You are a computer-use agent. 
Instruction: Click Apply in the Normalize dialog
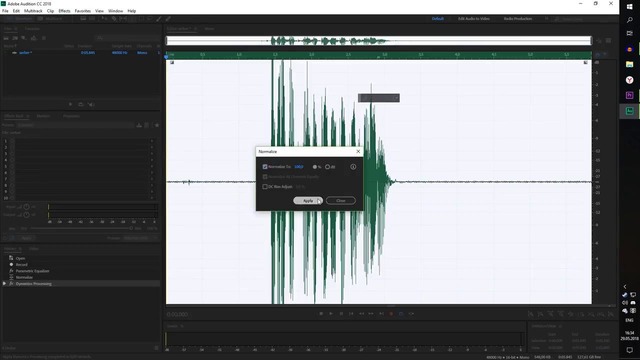coord(308,200)
